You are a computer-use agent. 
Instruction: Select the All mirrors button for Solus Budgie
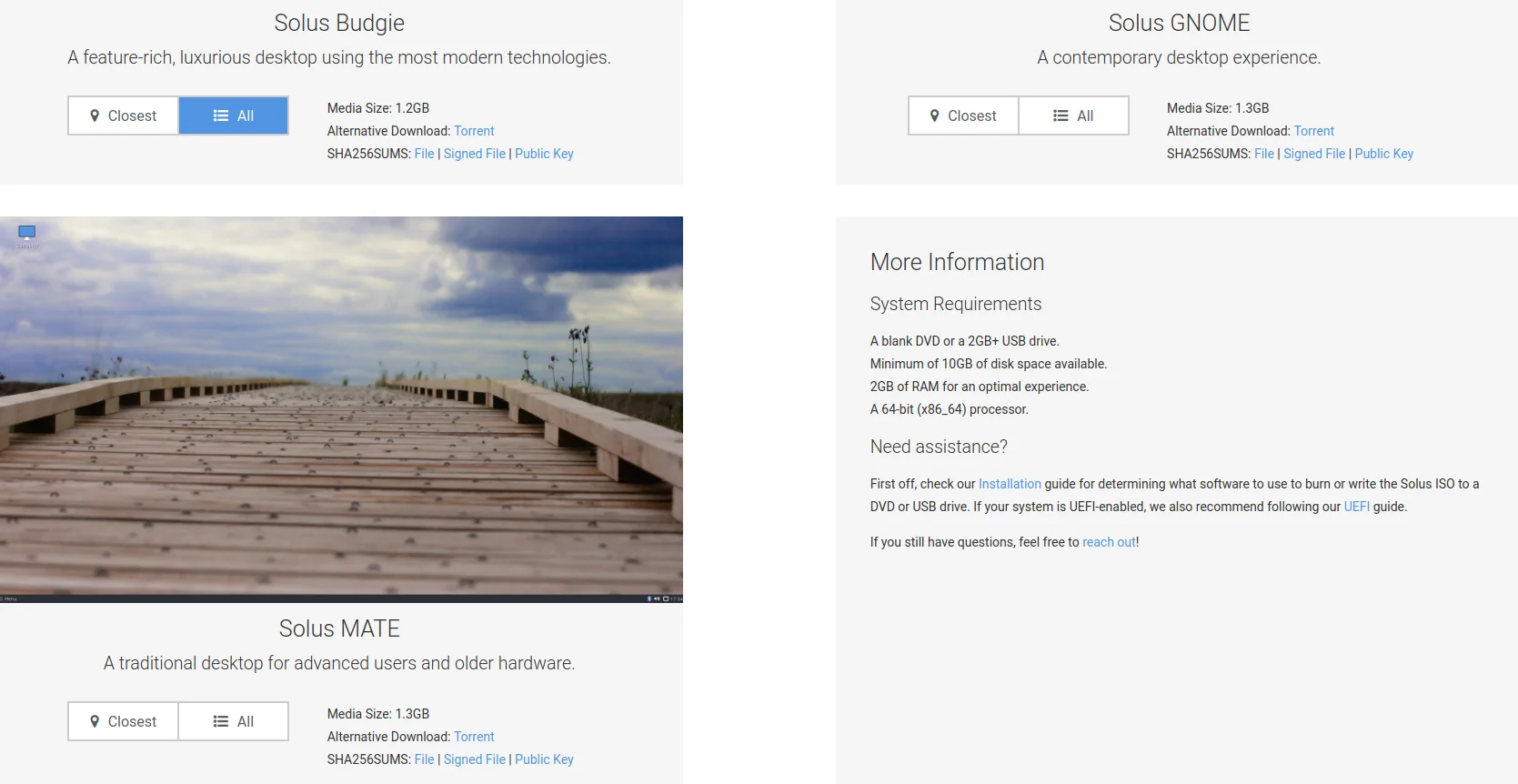pyautogui.click(x=234, y=116)
